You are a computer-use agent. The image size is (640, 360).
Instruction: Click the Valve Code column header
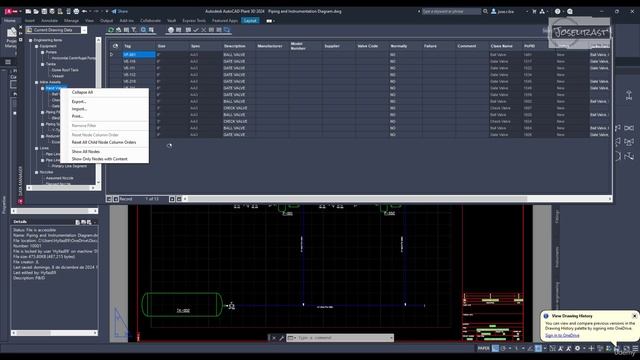[x=372, y=46]
